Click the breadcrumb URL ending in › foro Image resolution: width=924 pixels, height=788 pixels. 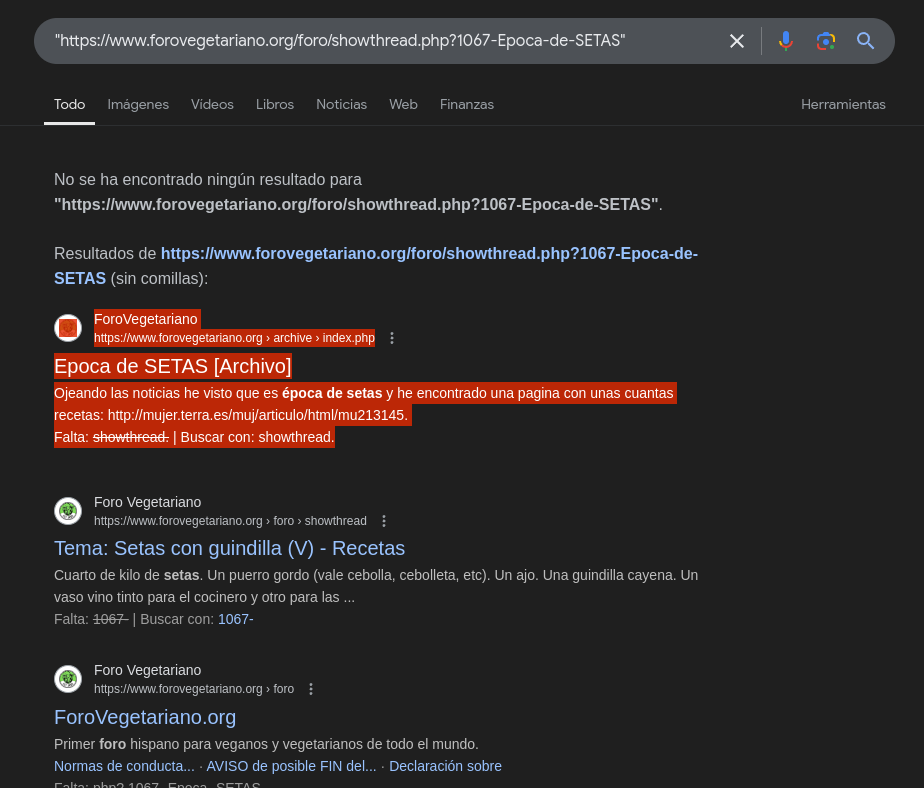tap(194, 689)
